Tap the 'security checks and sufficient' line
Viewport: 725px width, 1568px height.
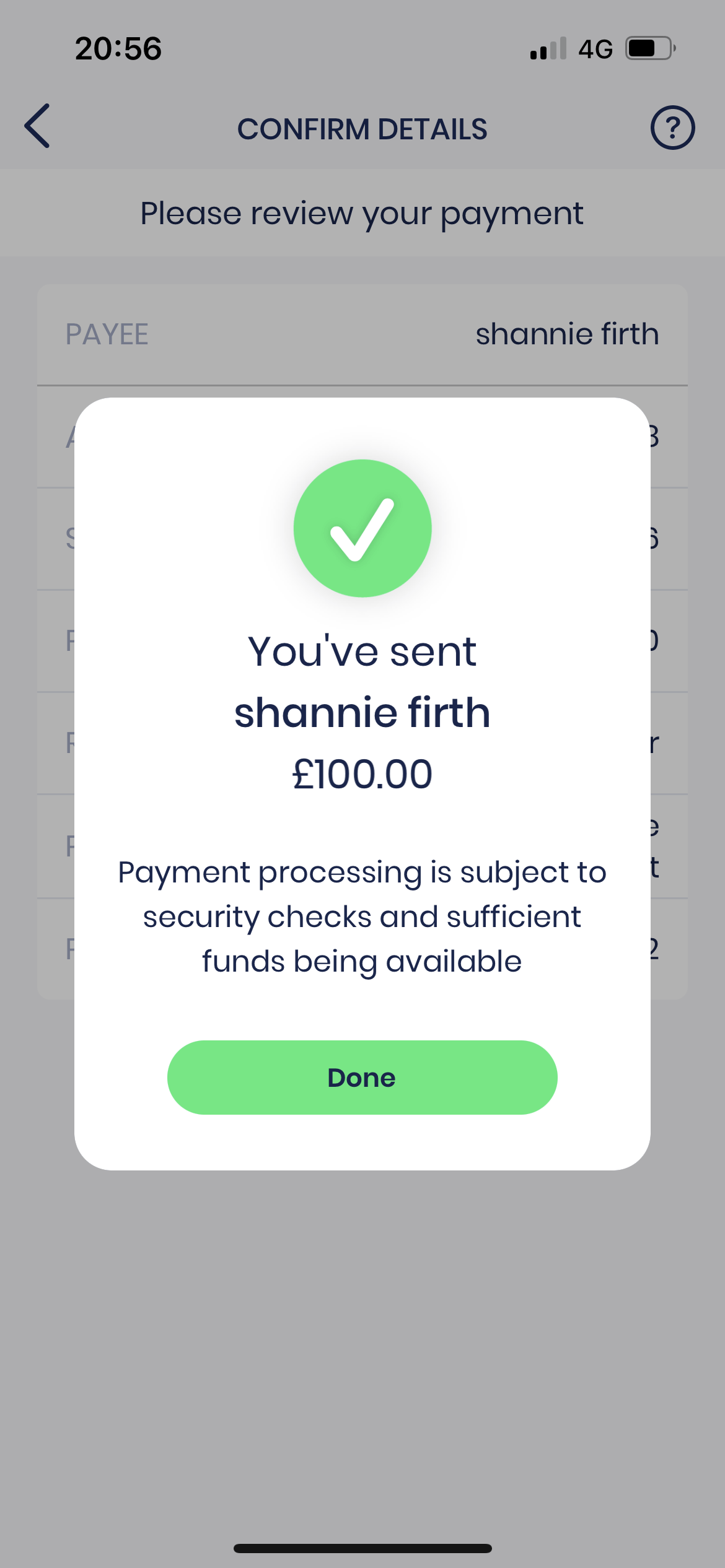(362, 917)
